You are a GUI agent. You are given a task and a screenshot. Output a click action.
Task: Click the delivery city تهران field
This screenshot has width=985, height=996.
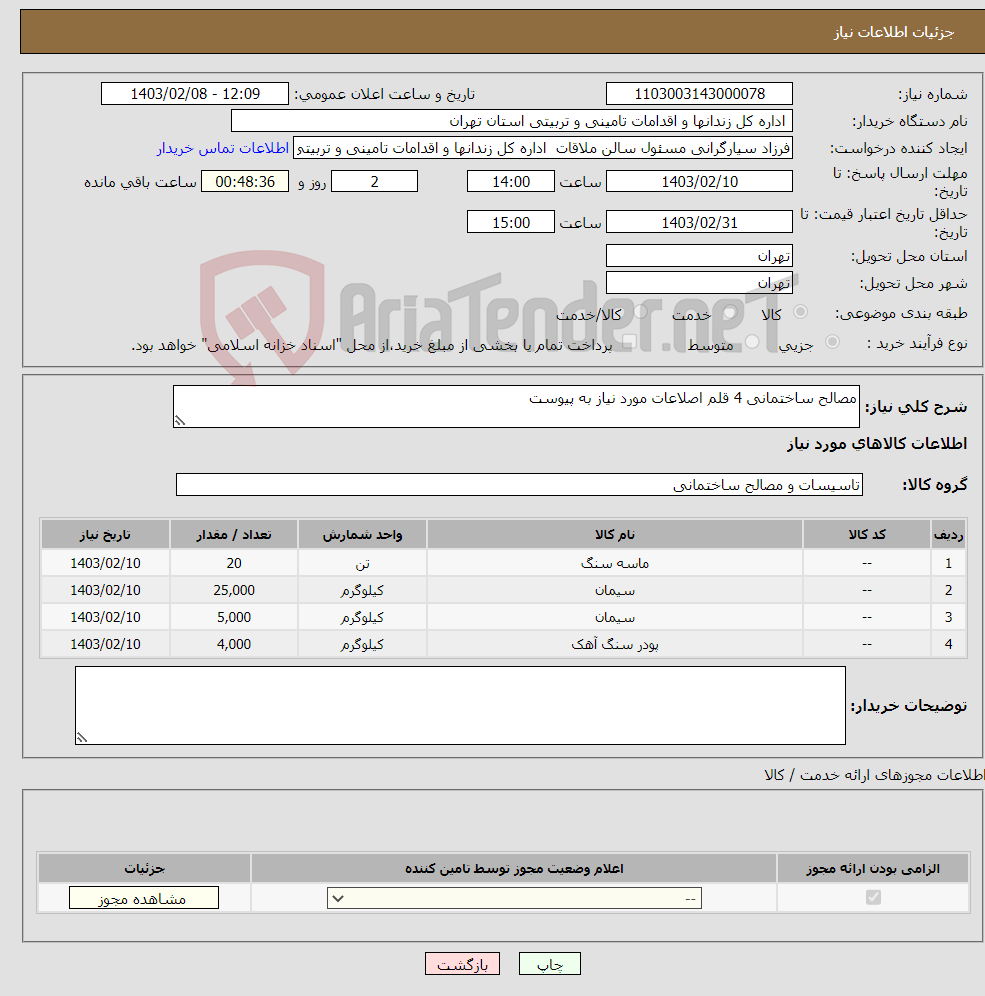[x=699, y=283]
